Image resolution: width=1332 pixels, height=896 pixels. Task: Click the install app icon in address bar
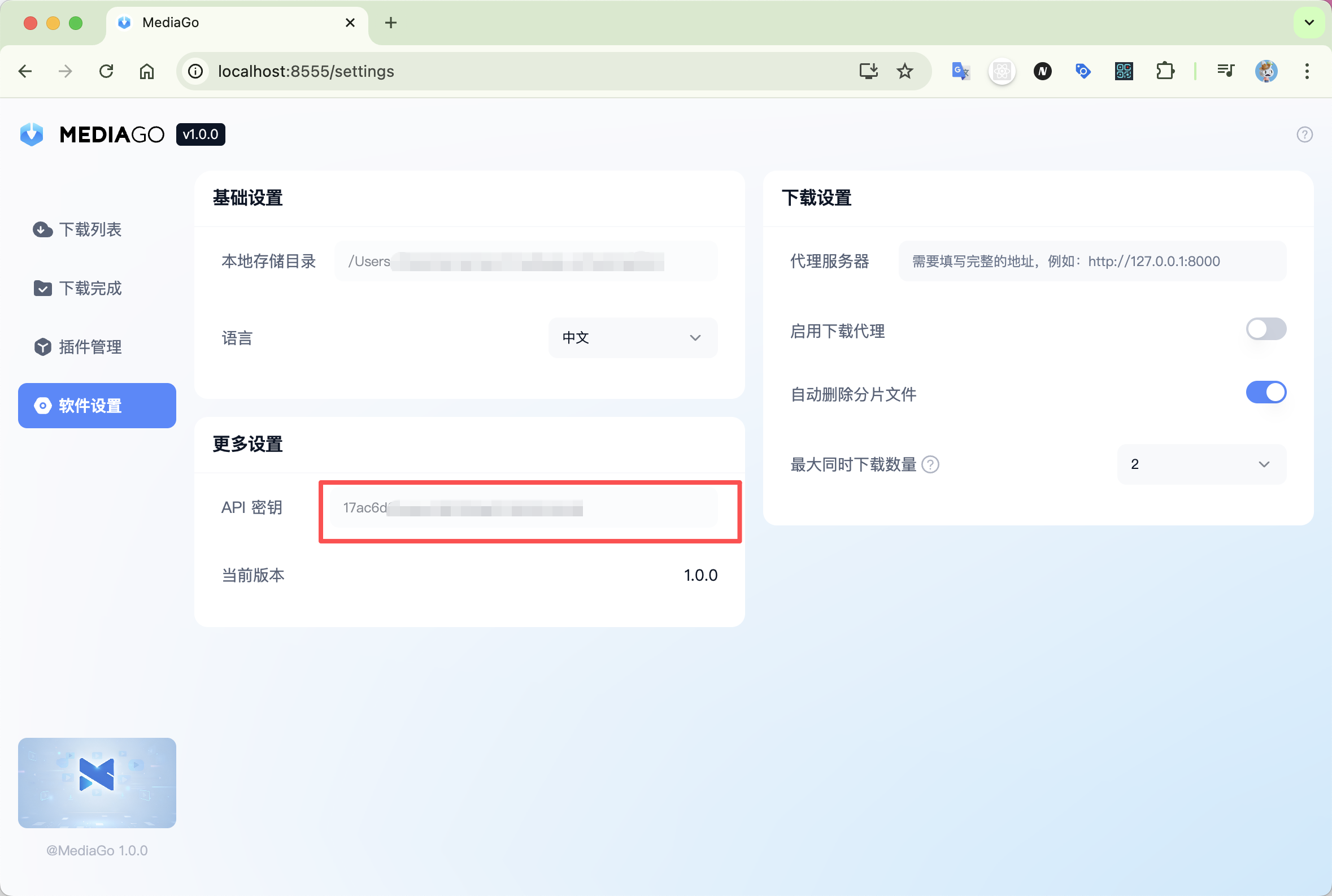pyautogui.click(x=869, y=71)
